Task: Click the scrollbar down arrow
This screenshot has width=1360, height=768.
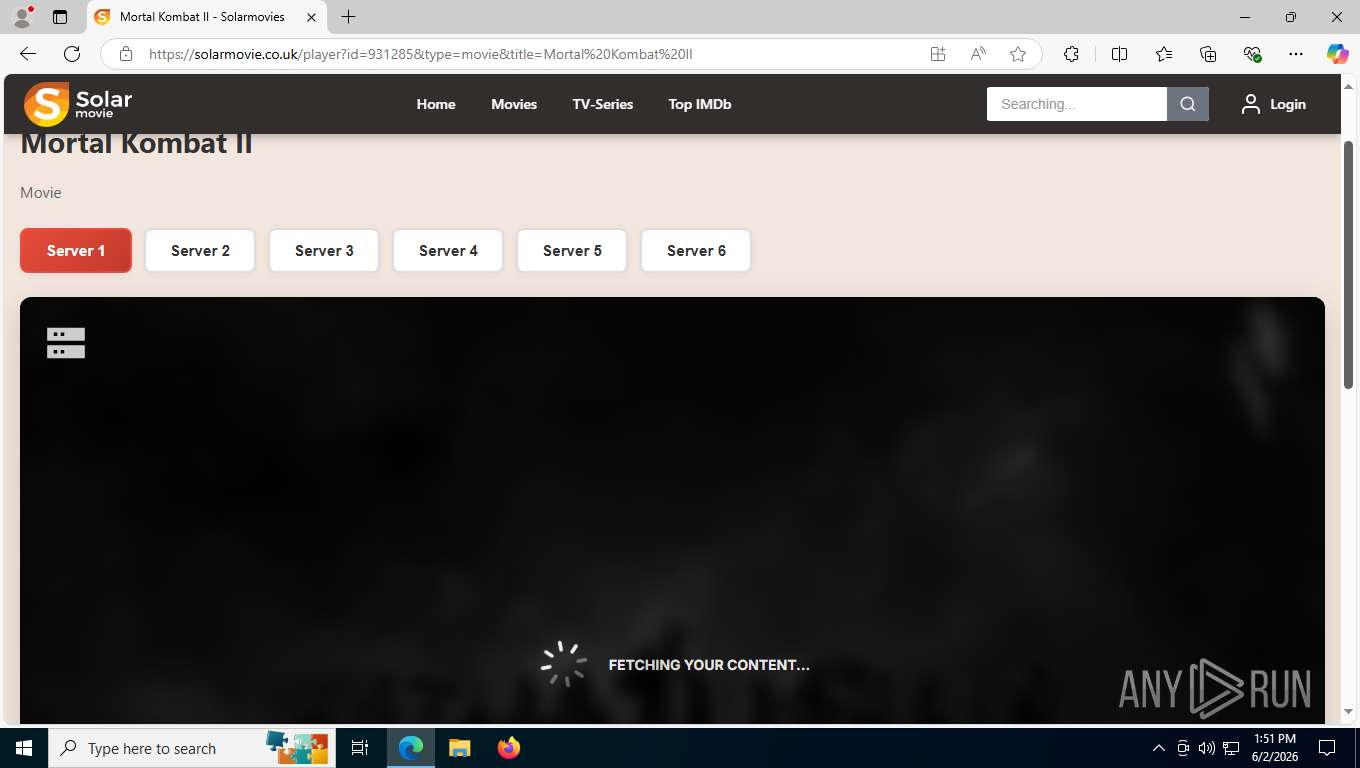Action: [x=1348, y=711]
